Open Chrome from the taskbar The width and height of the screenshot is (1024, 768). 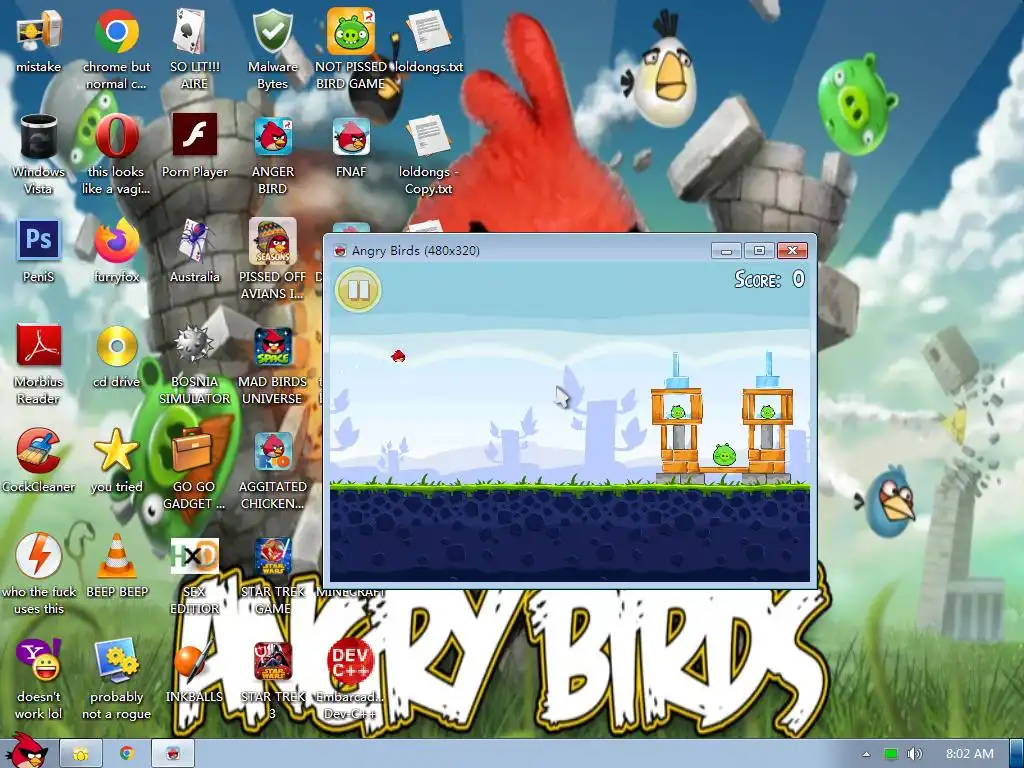tap(127, 753)
